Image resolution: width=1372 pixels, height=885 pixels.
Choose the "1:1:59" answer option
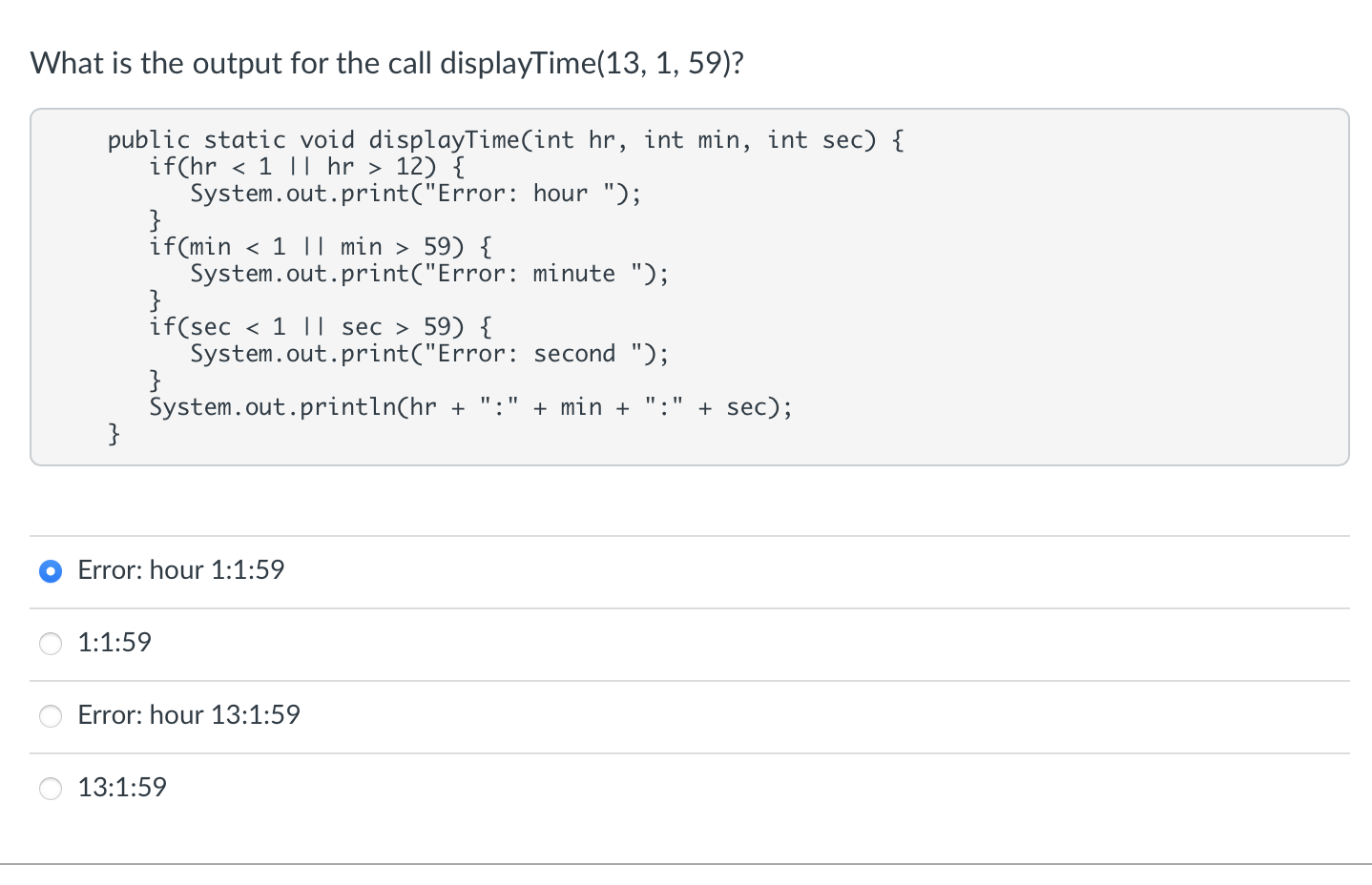coord(51,644)
